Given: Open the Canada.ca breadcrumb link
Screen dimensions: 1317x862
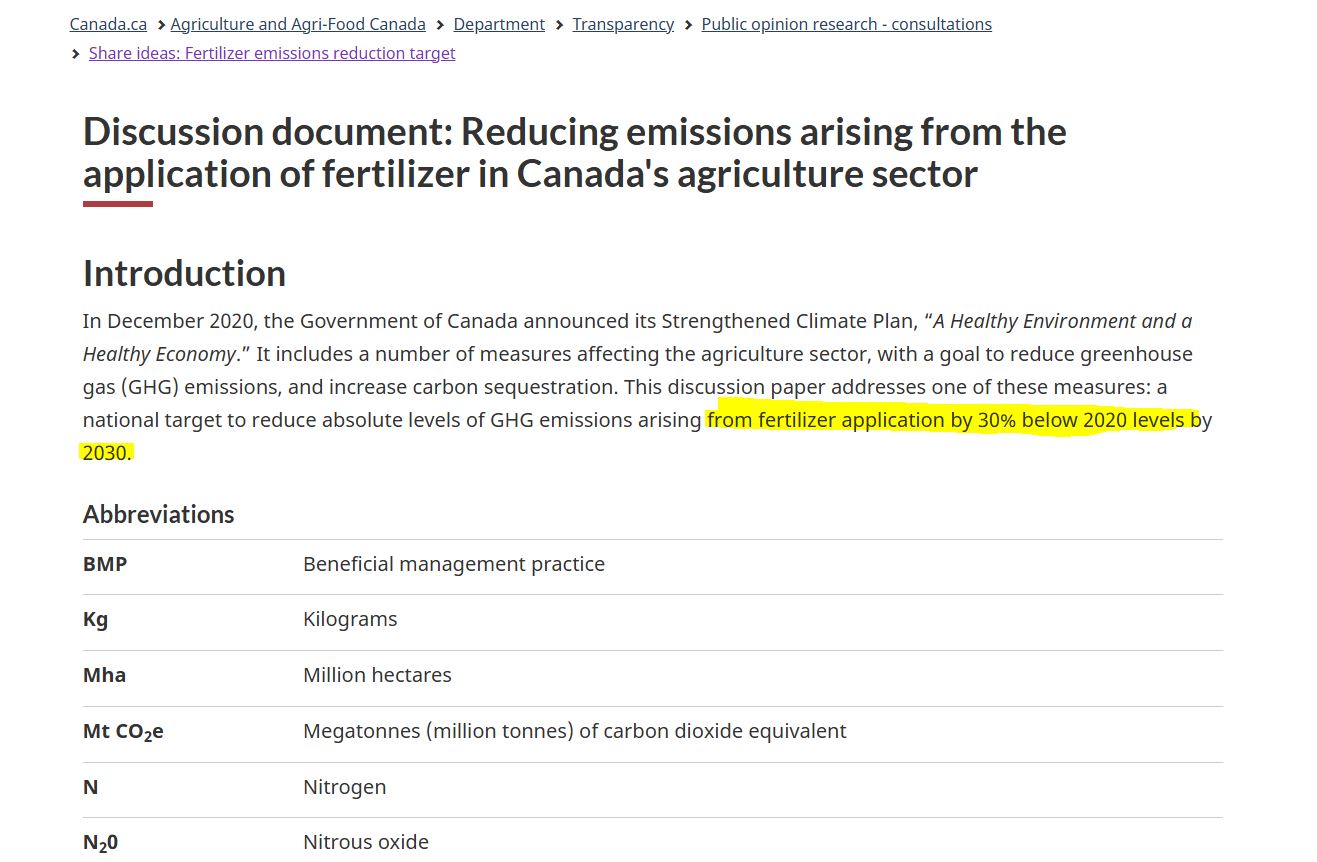Looking at the screenshot, I should 108,24.
